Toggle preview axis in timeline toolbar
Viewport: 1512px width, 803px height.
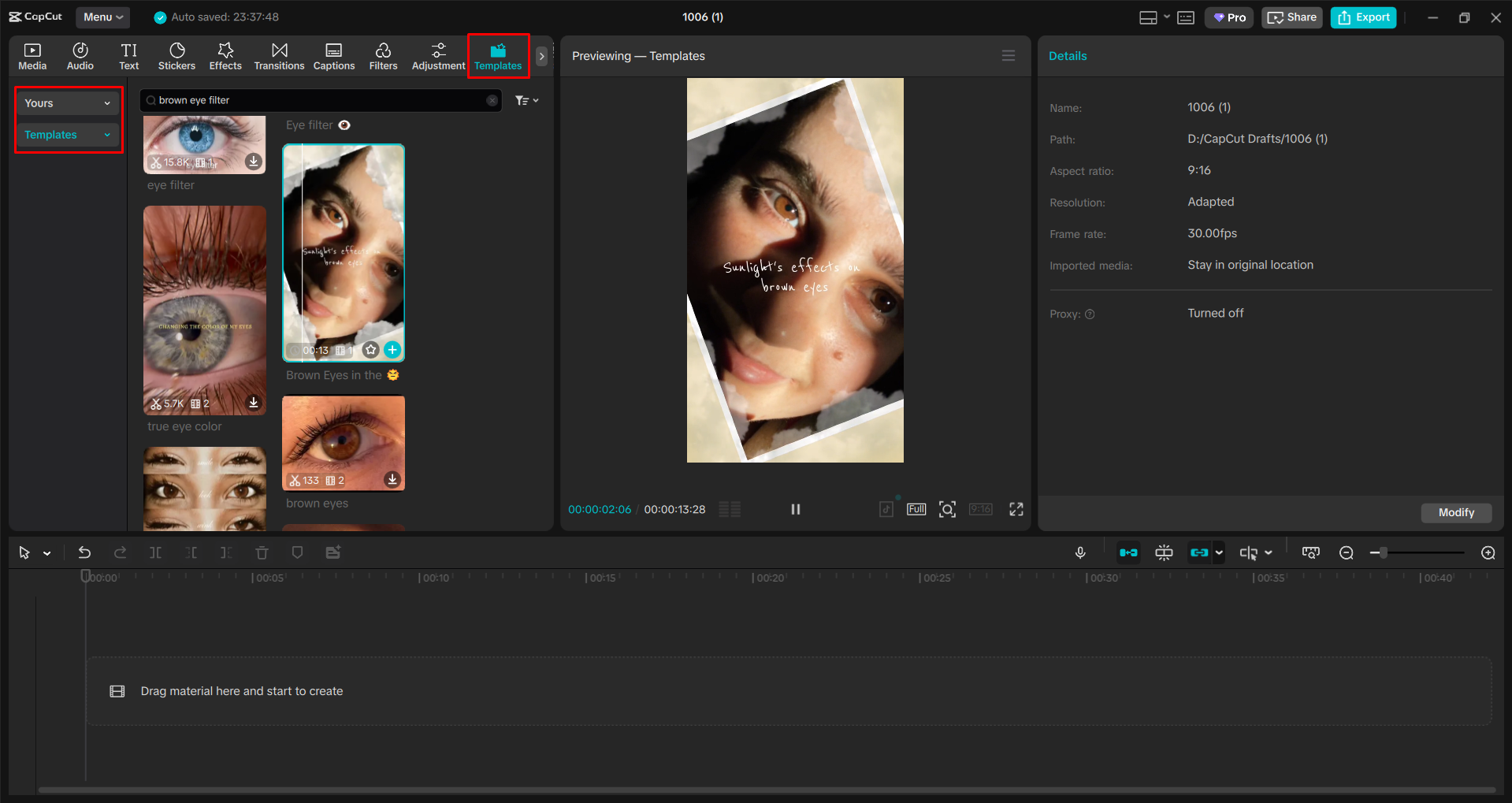tap(1248, 553)
